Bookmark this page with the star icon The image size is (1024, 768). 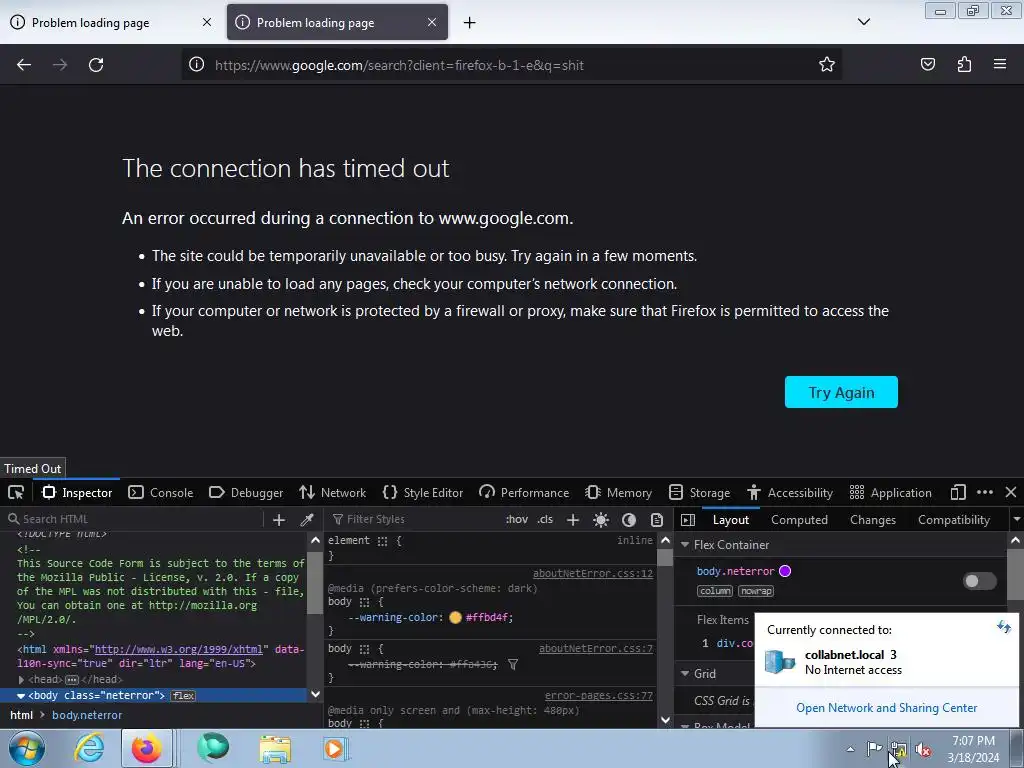[x=827, y=64]
